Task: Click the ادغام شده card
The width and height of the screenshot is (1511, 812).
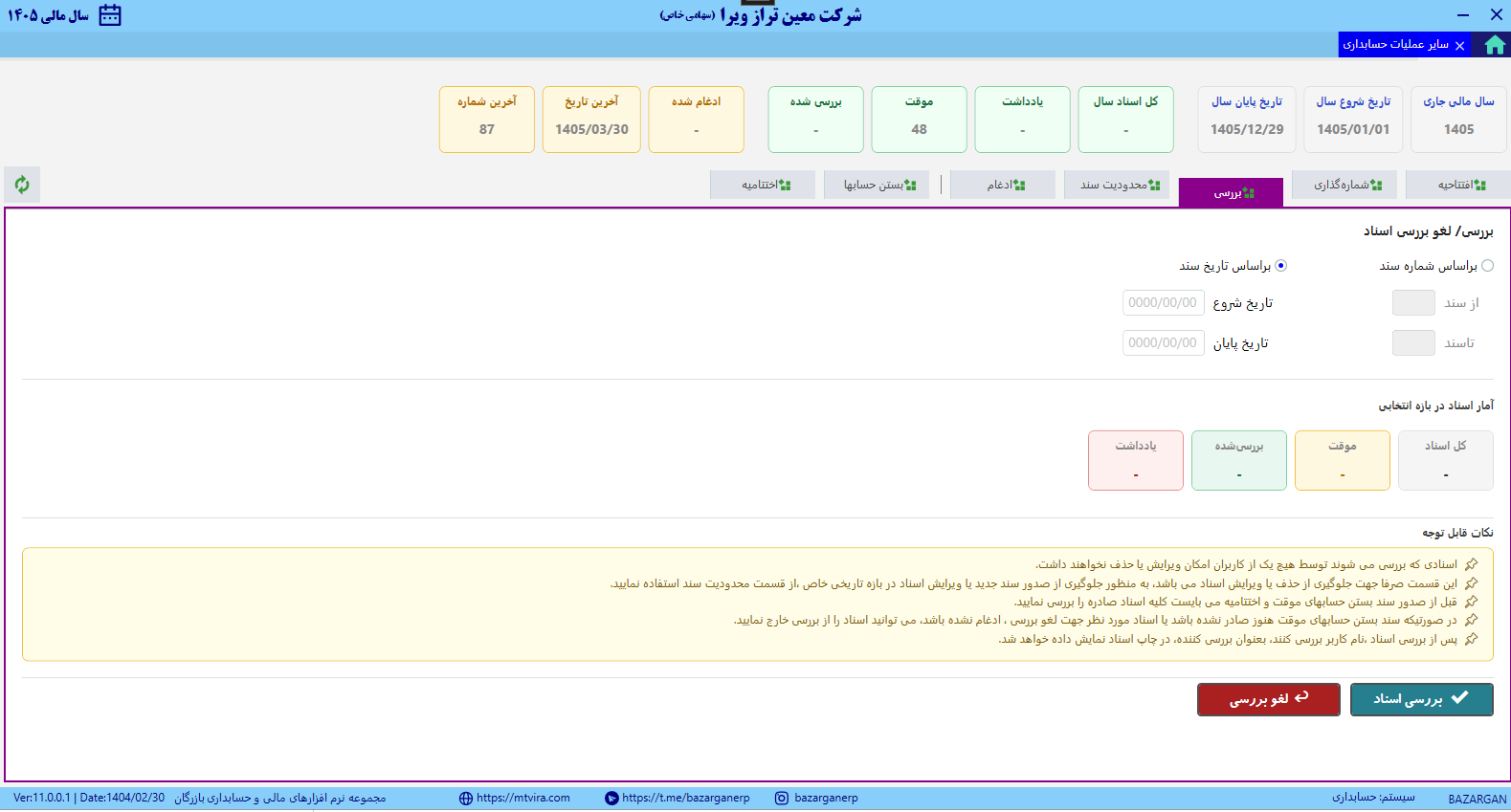Action: [696, 120]
